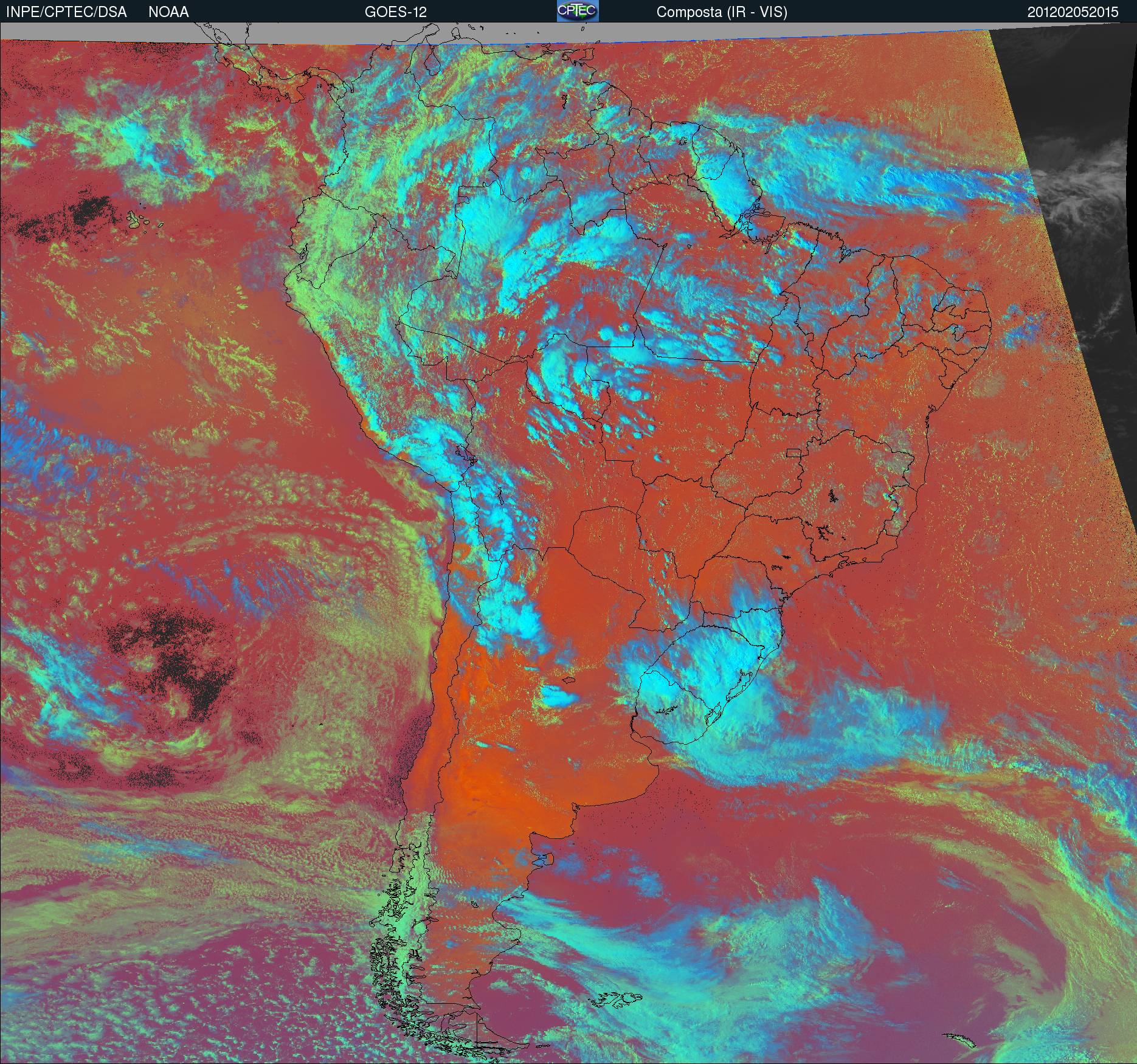Viewport: 1137px width, 1064px height.
Task: Click the GOES-12 satellite label
Action: coord(395,12)
